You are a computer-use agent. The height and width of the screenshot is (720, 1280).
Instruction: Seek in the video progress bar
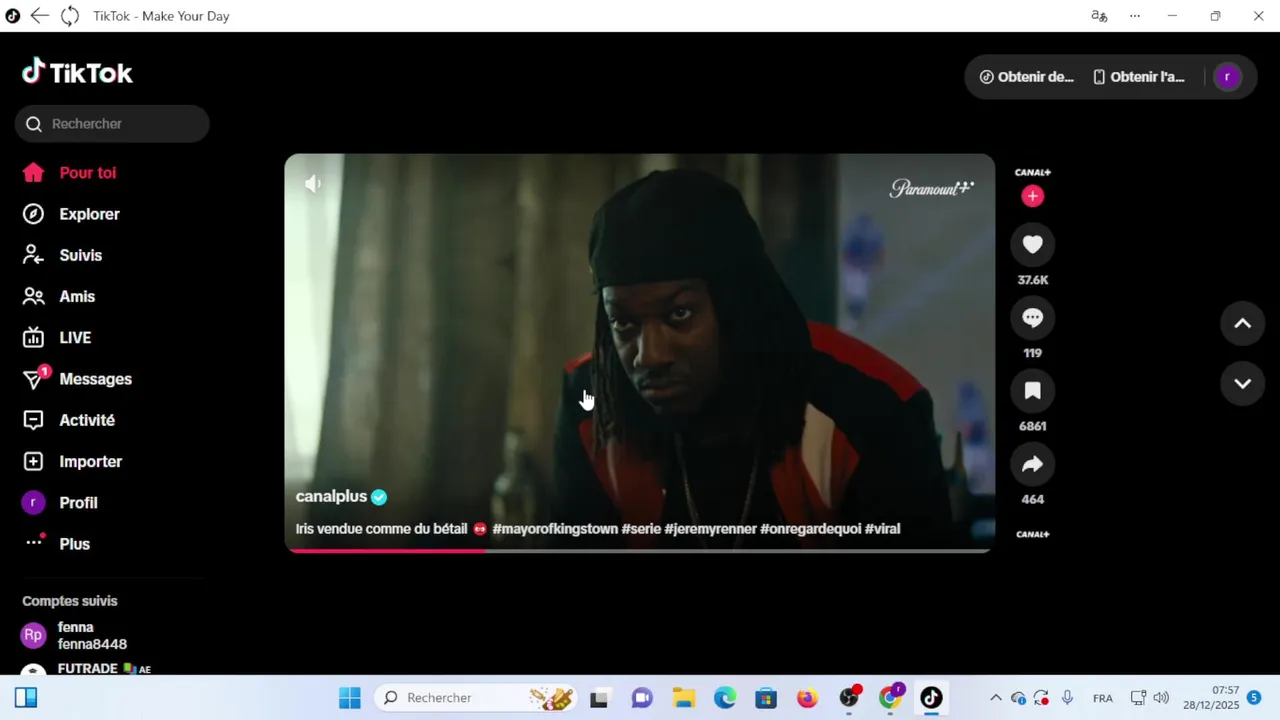[640, 550]
